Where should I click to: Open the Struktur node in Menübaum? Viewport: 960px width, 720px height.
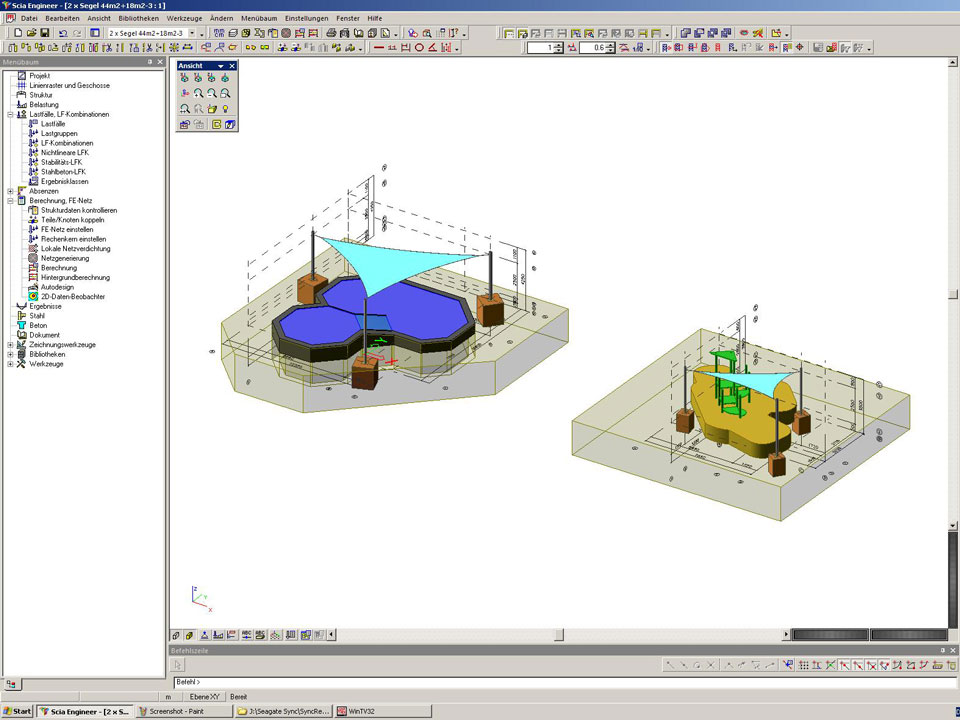tap(40, 95)
